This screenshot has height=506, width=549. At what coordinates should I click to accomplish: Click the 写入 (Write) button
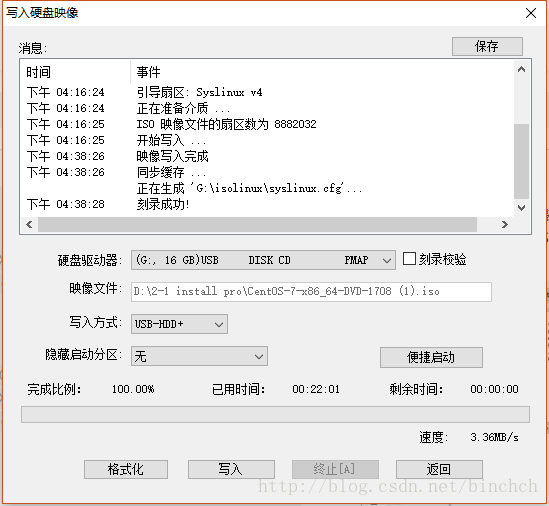231,469
